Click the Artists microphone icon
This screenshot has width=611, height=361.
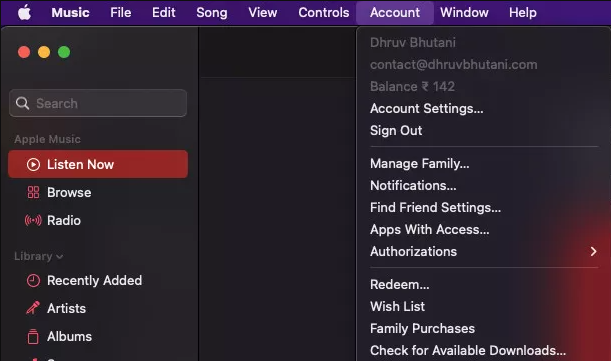click(x=33, y=308)
